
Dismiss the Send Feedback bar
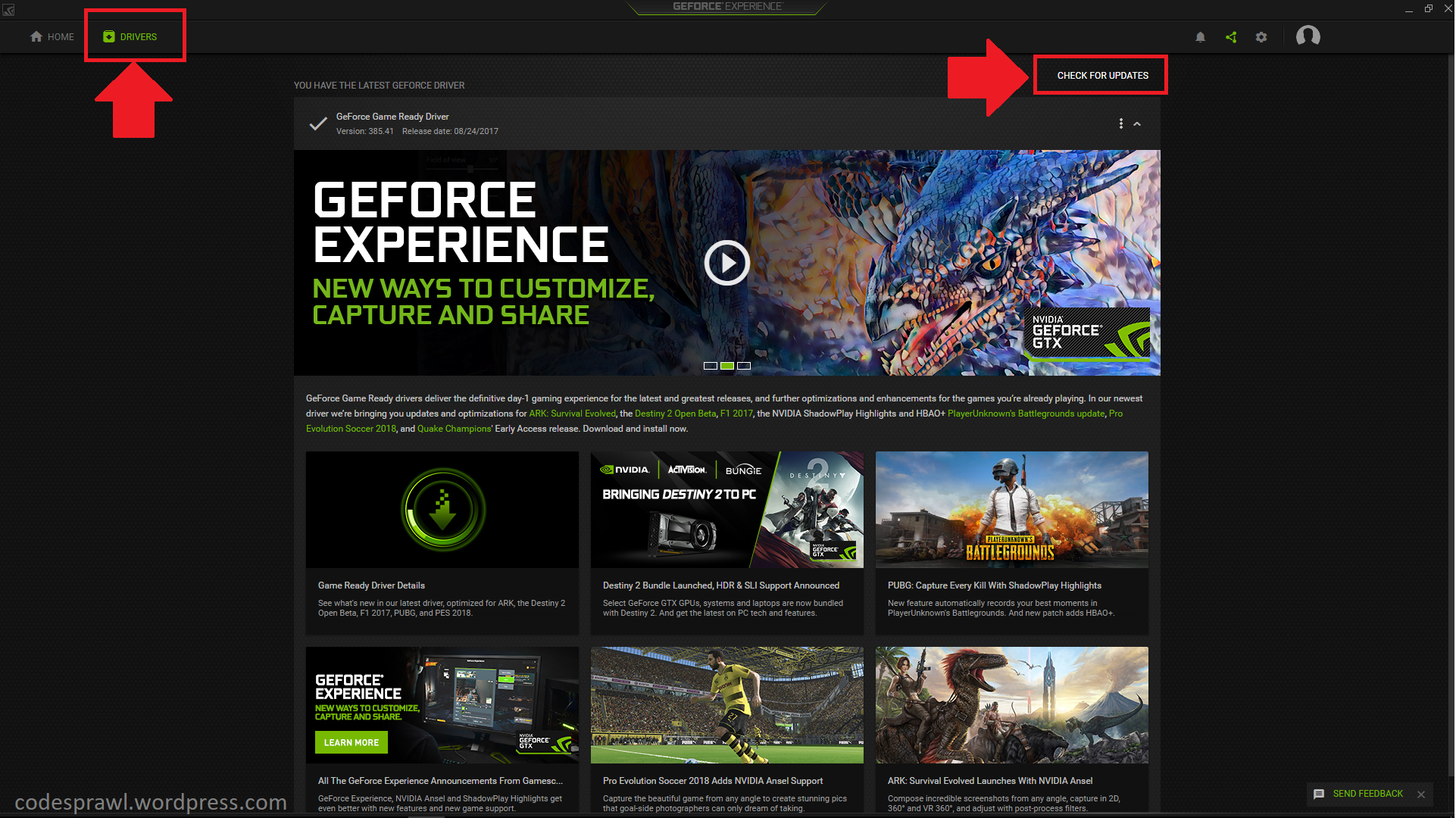pos(1423,795)
